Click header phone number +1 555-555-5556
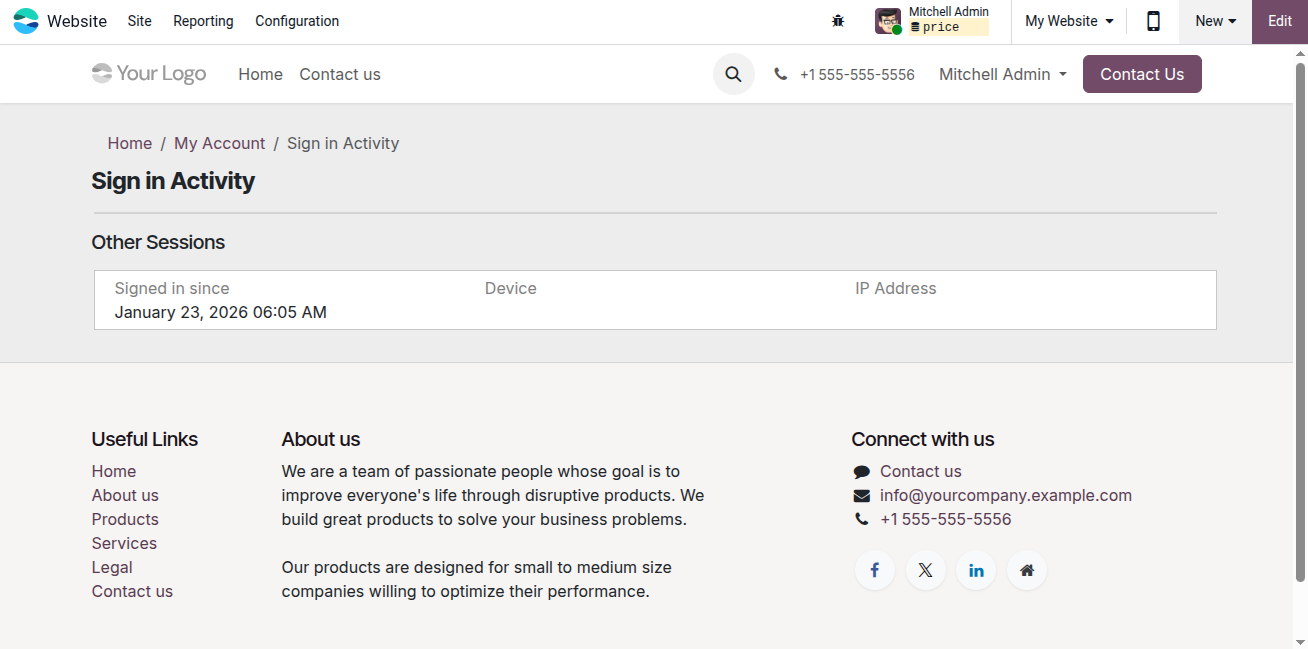Viewport: 1308px width, 649px height. 857,74
